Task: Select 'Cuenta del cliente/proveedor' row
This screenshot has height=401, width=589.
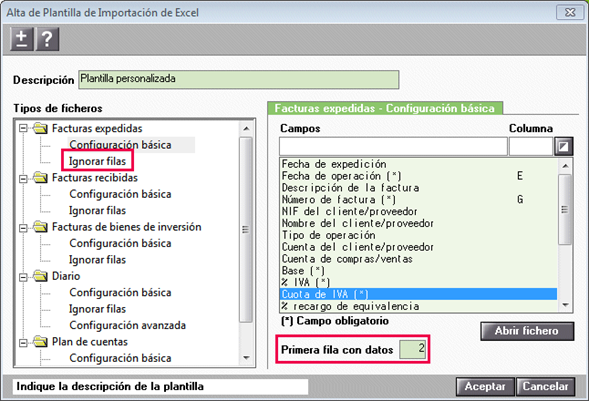Action: (418, 247)
